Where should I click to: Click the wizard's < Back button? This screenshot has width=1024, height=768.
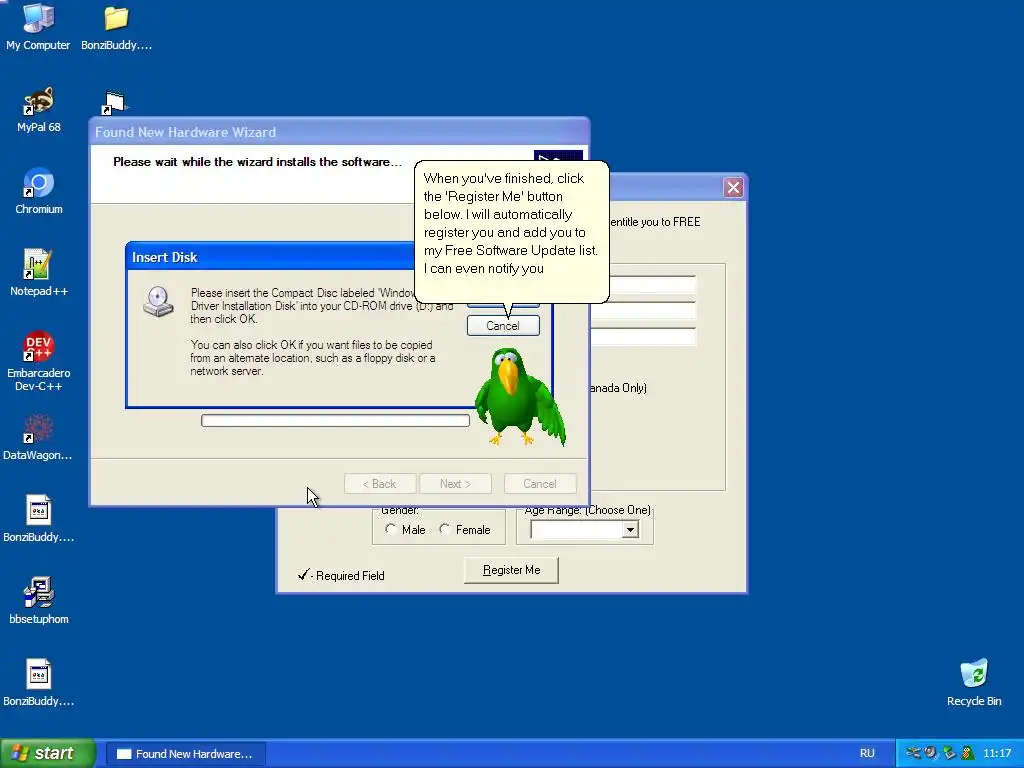coord(380,484)
